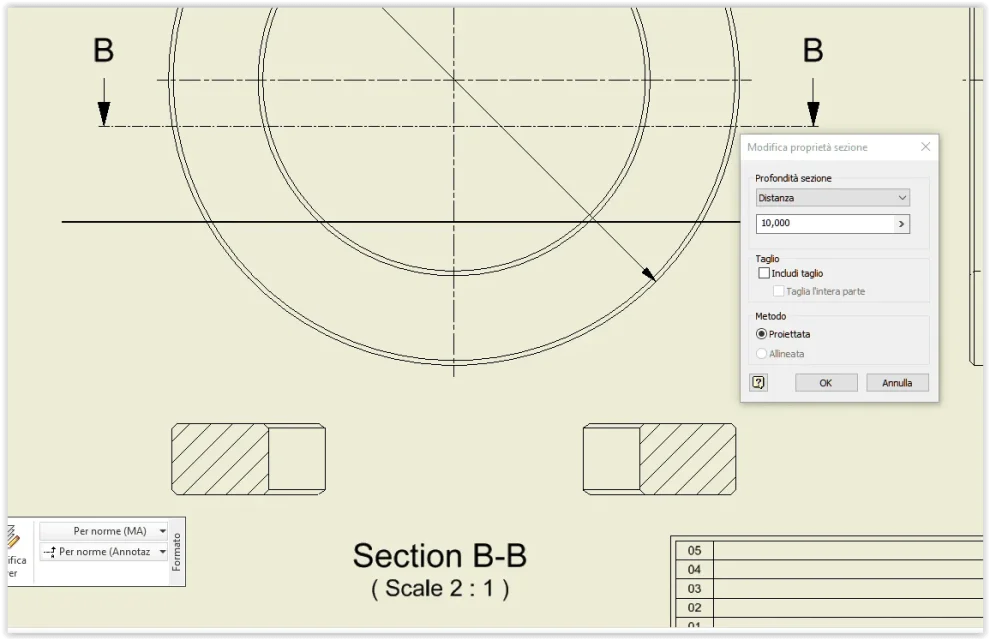Click the Formato panel label

(176, 552)
